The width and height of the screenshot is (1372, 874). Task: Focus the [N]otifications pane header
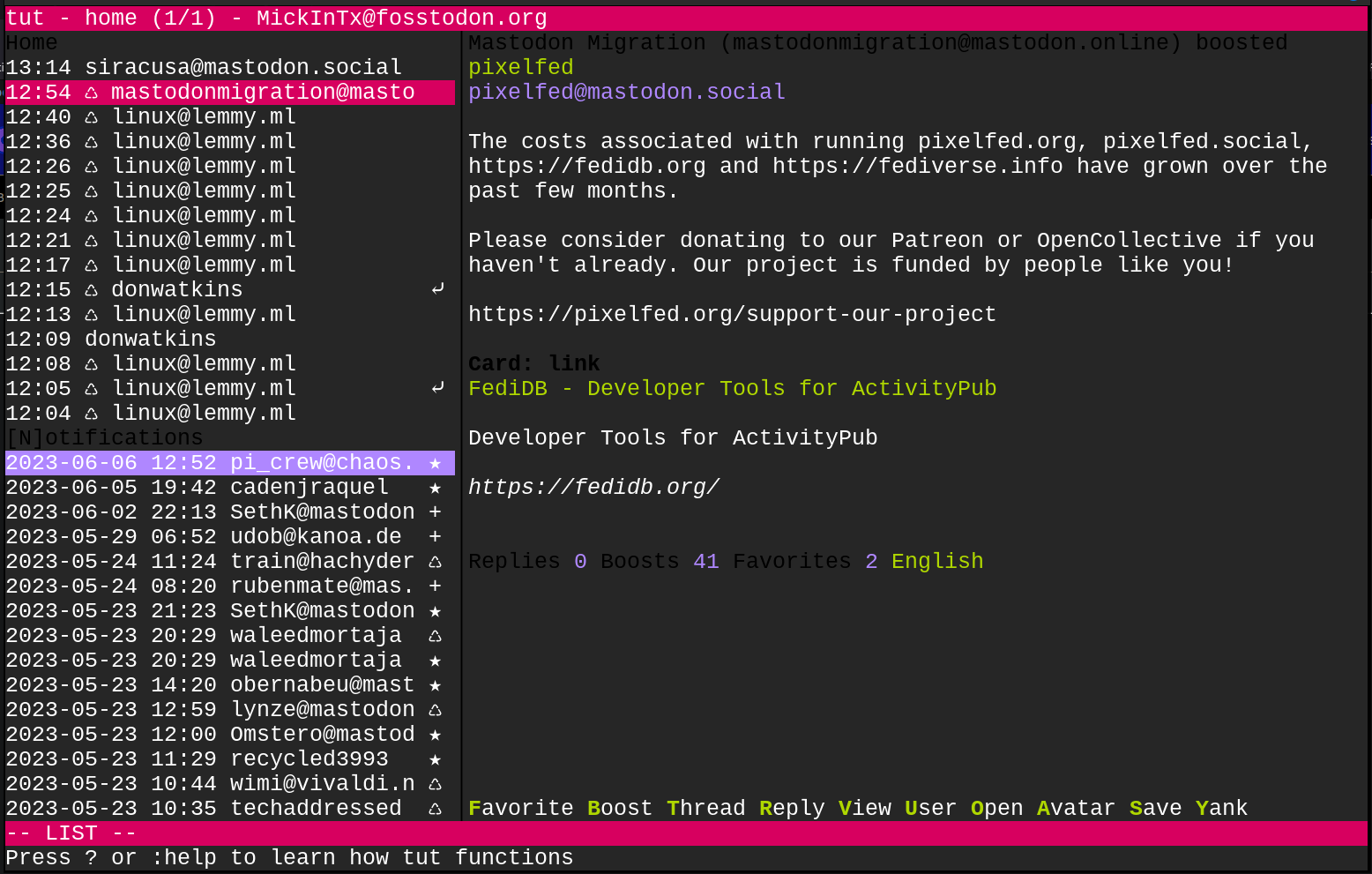(x=104, y=438)
